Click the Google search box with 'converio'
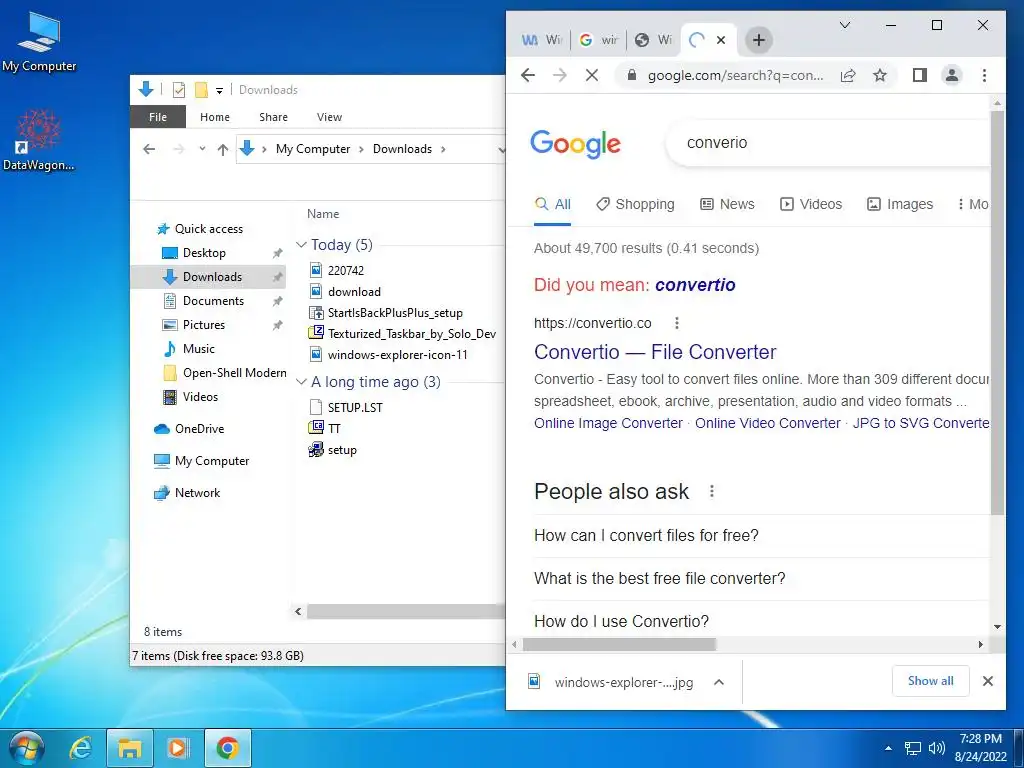Image resolution: width=1024 pixels, height=768 pixels. [x=829, y=142]
